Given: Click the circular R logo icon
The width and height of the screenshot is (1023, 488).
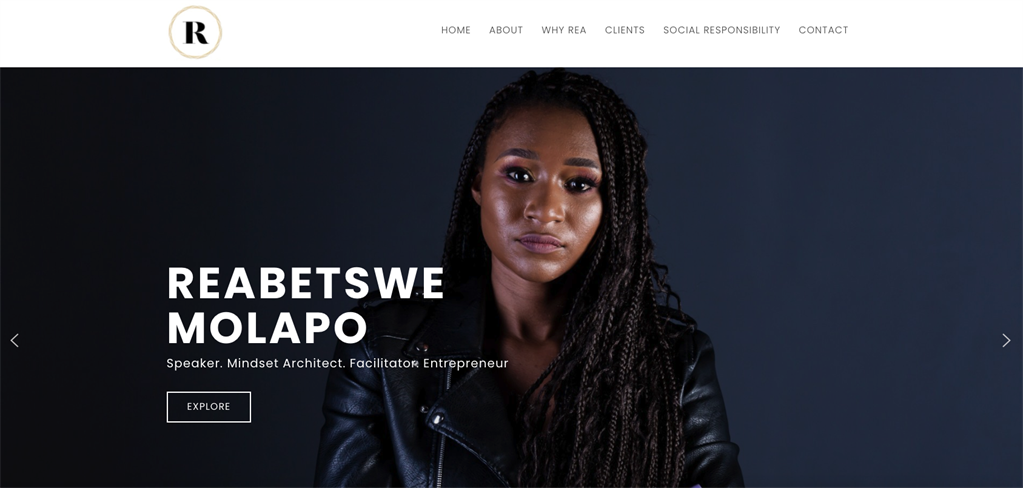Looking at the screenshot, I should point(195,32).
